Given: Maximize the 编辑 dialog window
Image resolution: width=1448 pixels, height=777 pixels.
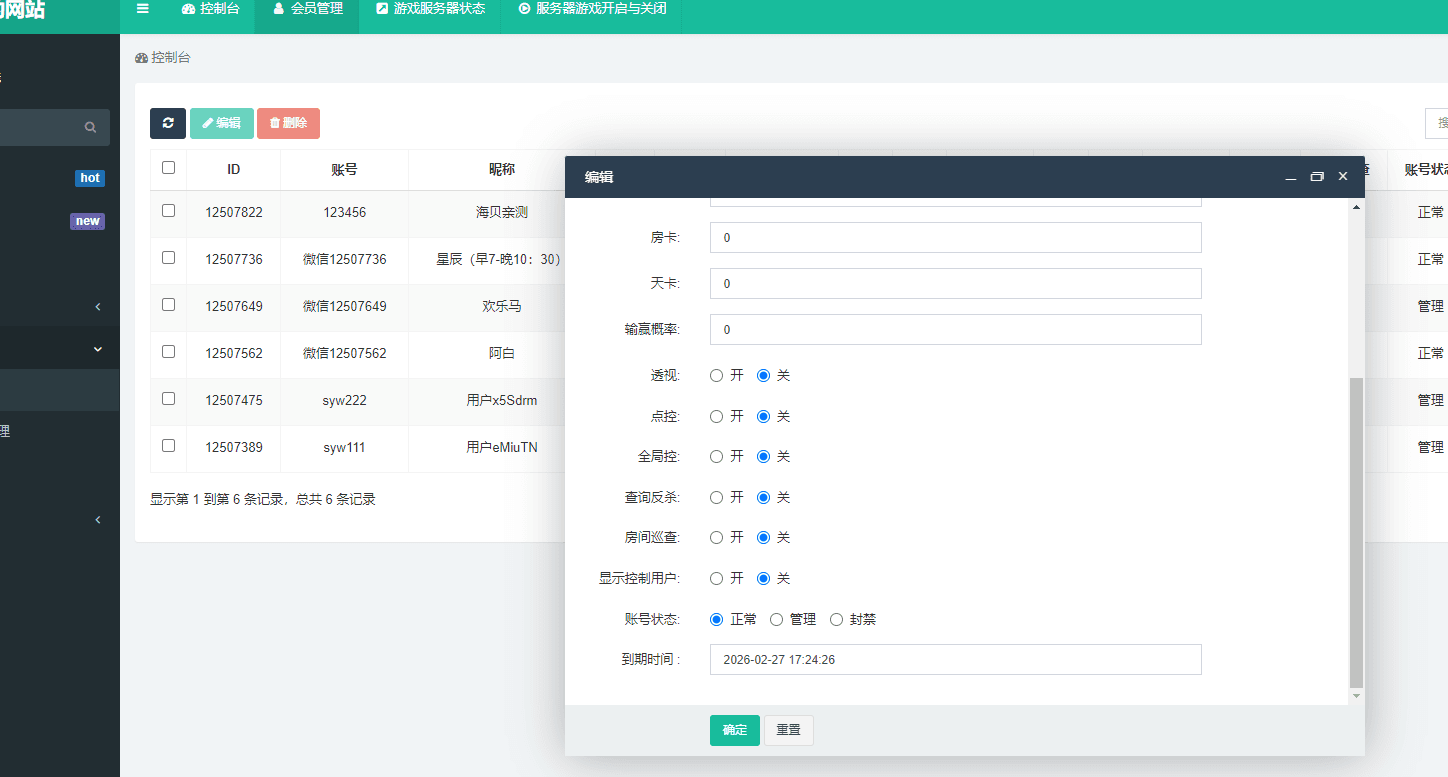Looking at the screenshot, I should click(x=1317, y=177).
